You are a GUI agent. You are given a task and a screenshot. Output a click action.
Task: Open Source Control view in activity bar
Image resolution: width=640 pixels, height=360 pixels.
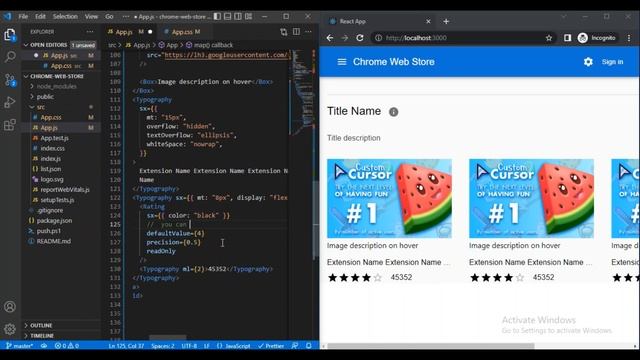click(10, 79)
